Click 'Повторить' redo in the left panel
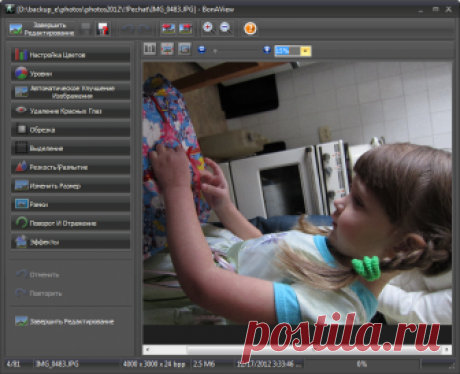460x374 pixels. [39, 293]
